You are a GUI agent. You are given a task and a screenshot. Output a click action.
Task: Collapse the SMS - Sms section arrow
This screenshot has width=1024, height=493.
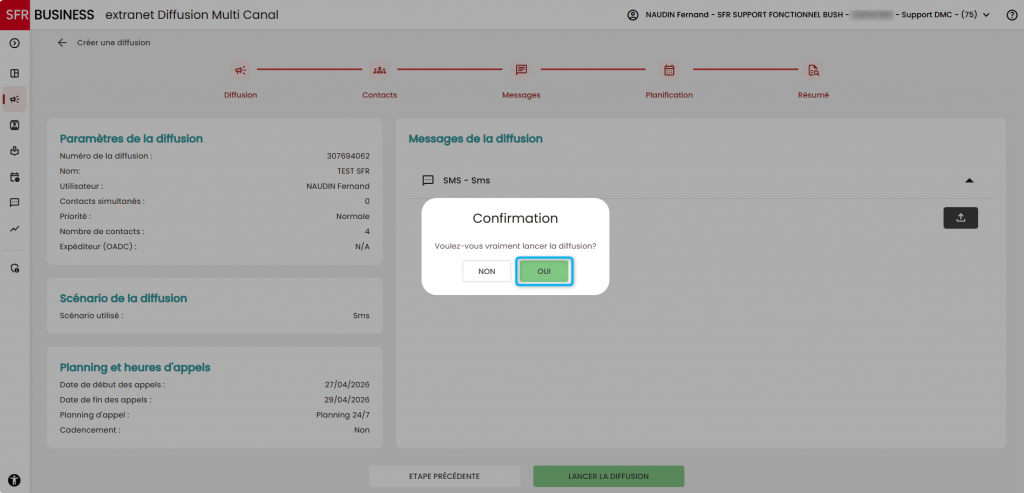969,180
